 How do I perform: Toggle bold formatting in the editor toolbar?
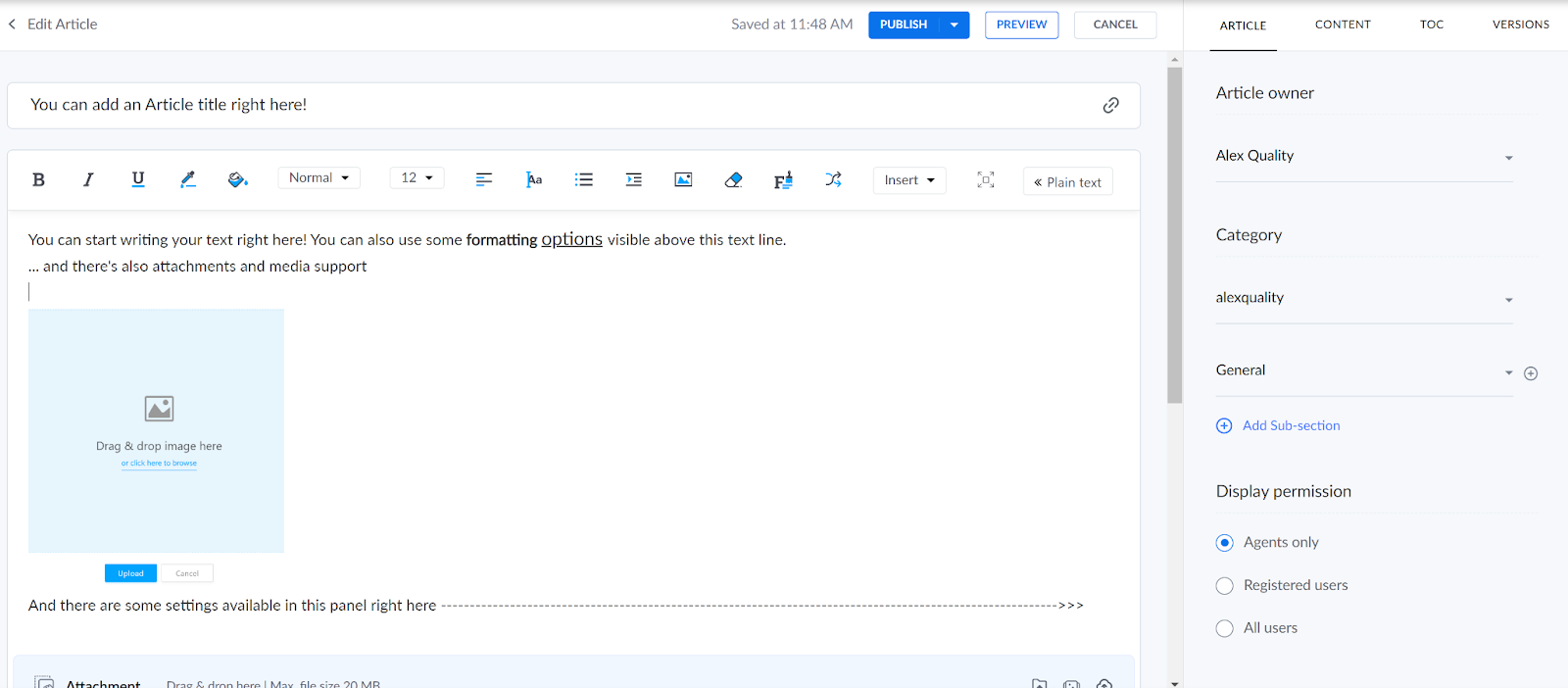[38, 179]
